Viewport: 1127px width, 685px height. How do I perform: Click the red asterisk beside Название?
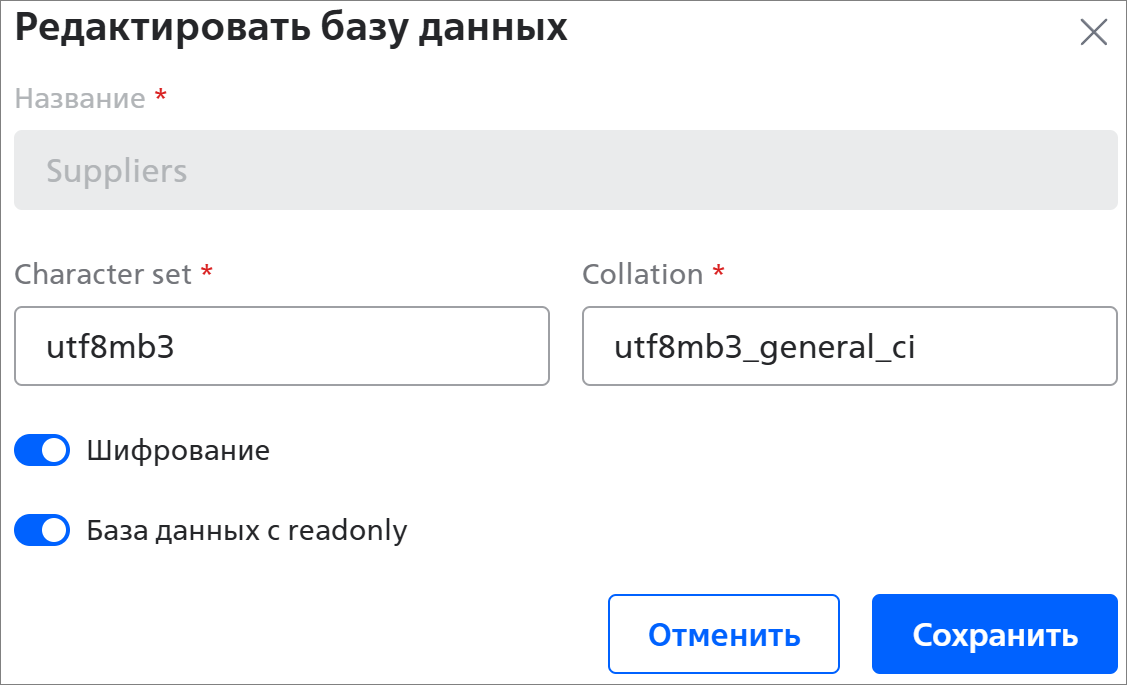(161, 95)
